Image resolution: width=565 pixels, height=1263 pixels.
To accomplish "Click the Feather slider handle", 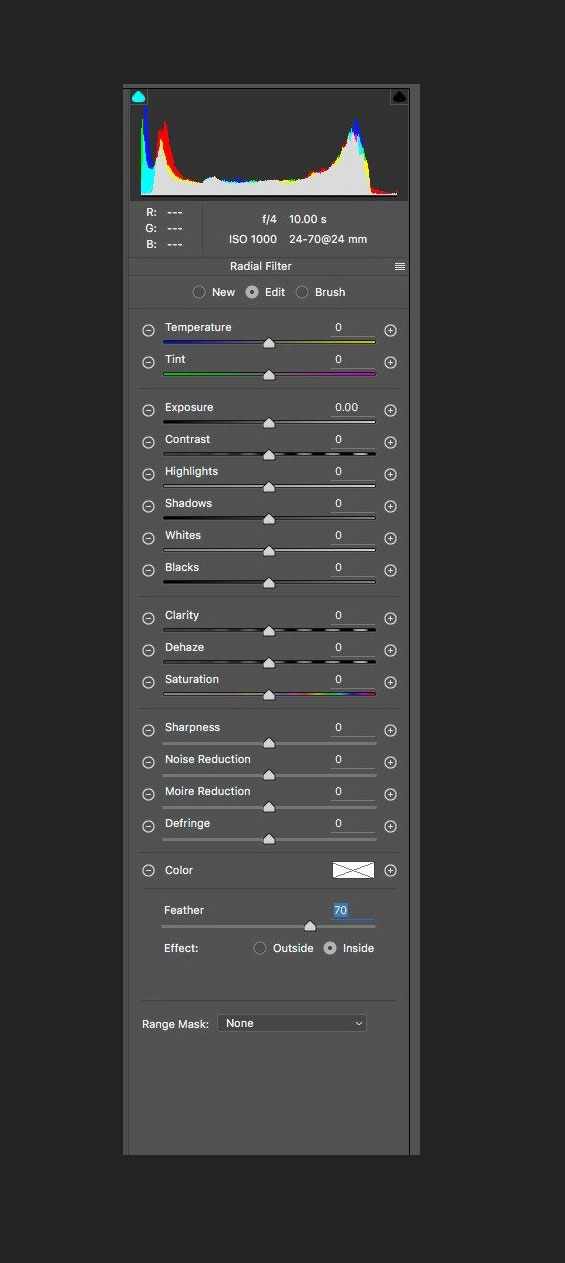I will point(310,926).
